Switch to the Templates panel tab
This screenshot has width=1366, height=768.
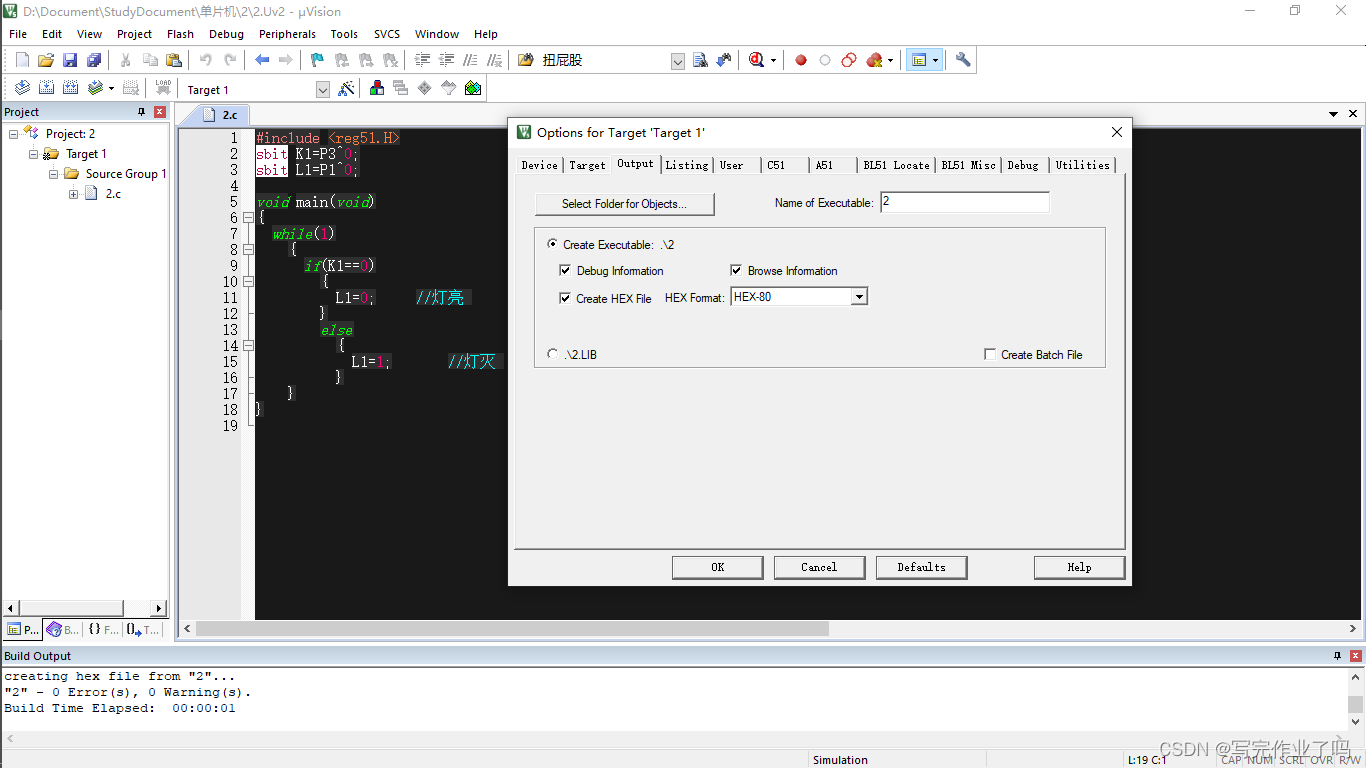[142, 630]
